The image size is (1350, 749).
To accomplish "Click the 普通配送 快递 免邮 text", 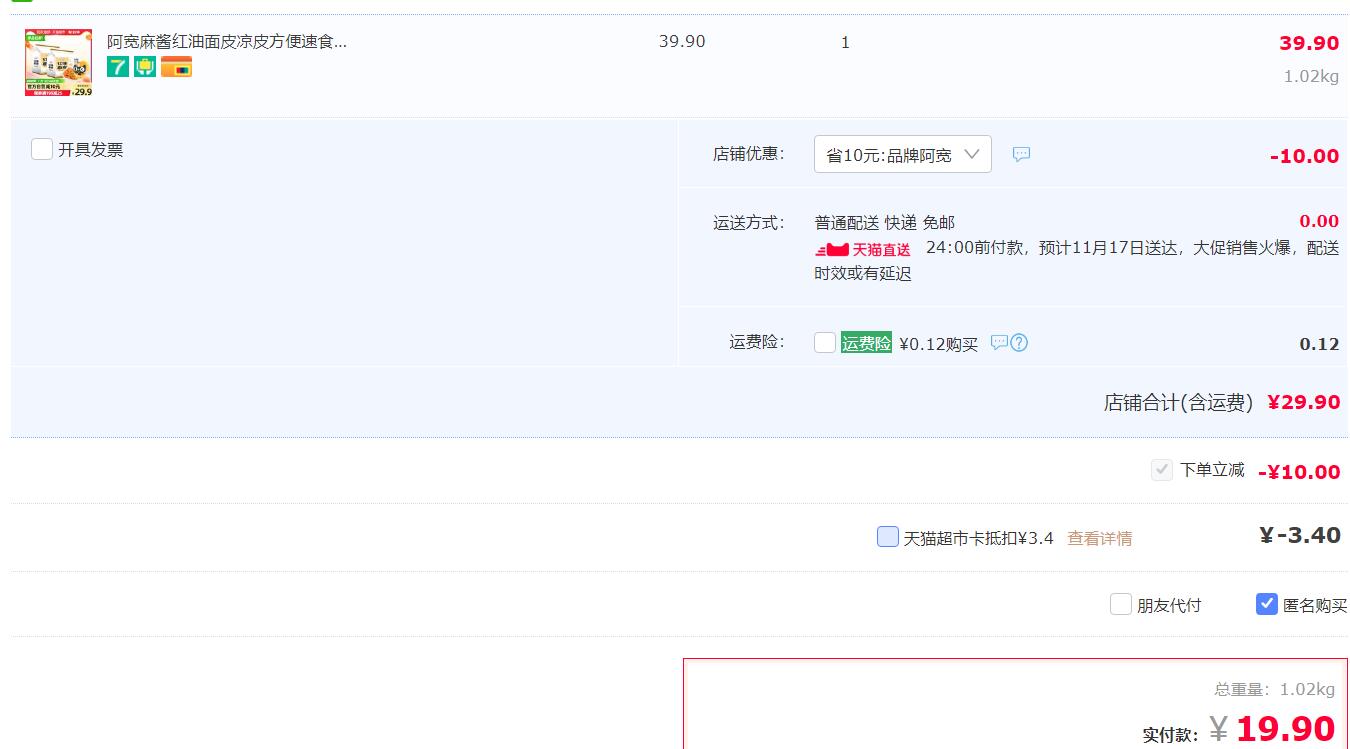I will click(x=885, y=222).
